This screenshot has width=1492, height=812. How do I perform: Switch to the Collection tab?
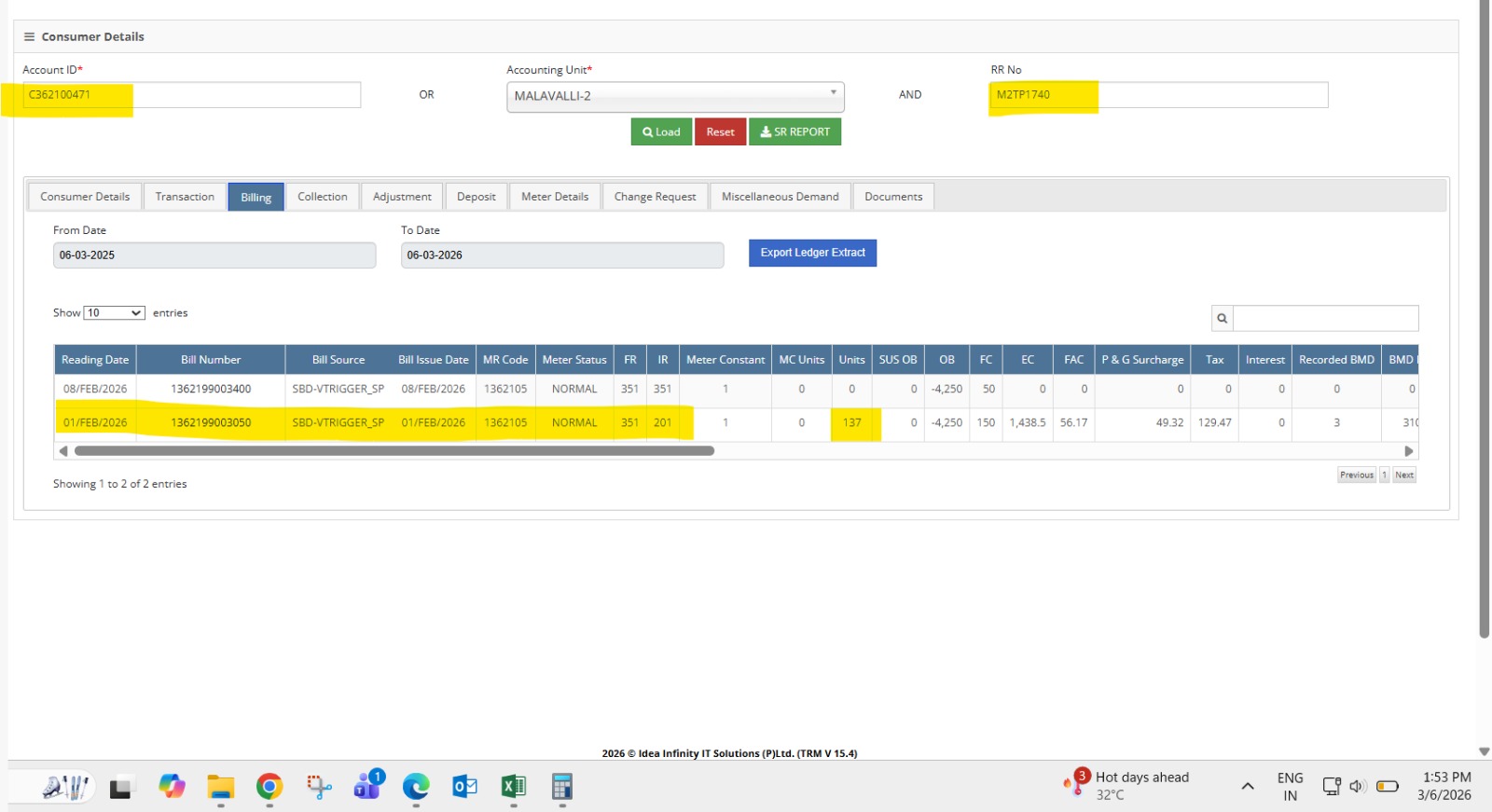(322, 197)
